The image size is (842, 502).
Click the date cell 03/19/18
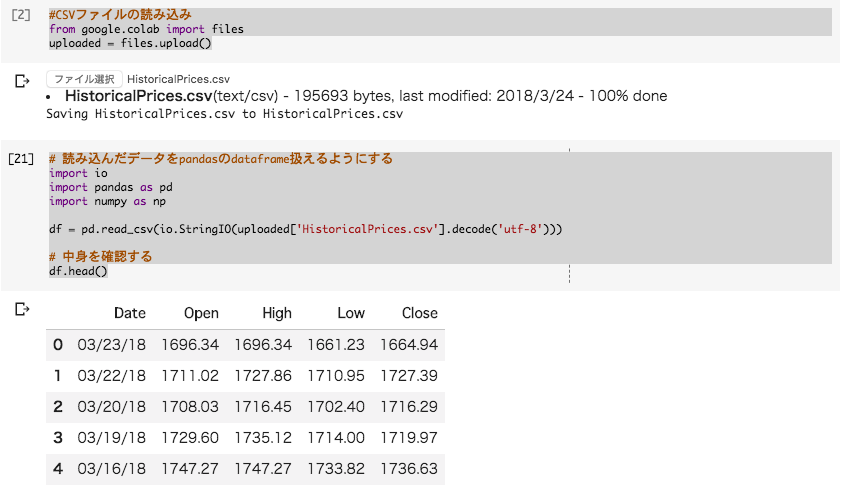[111, 438]
